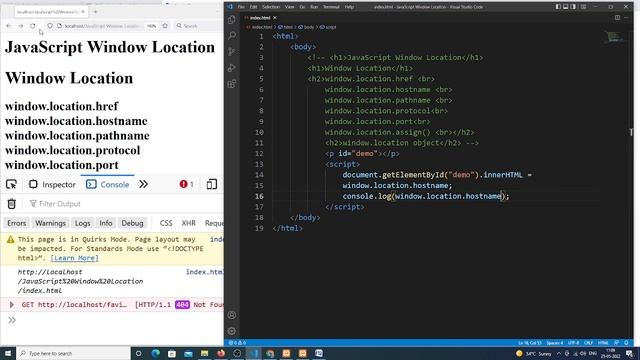The height and width of the screenshot is (360, 640).
Task: Open the Explorer view in VS Code
Action: (232, 19)
